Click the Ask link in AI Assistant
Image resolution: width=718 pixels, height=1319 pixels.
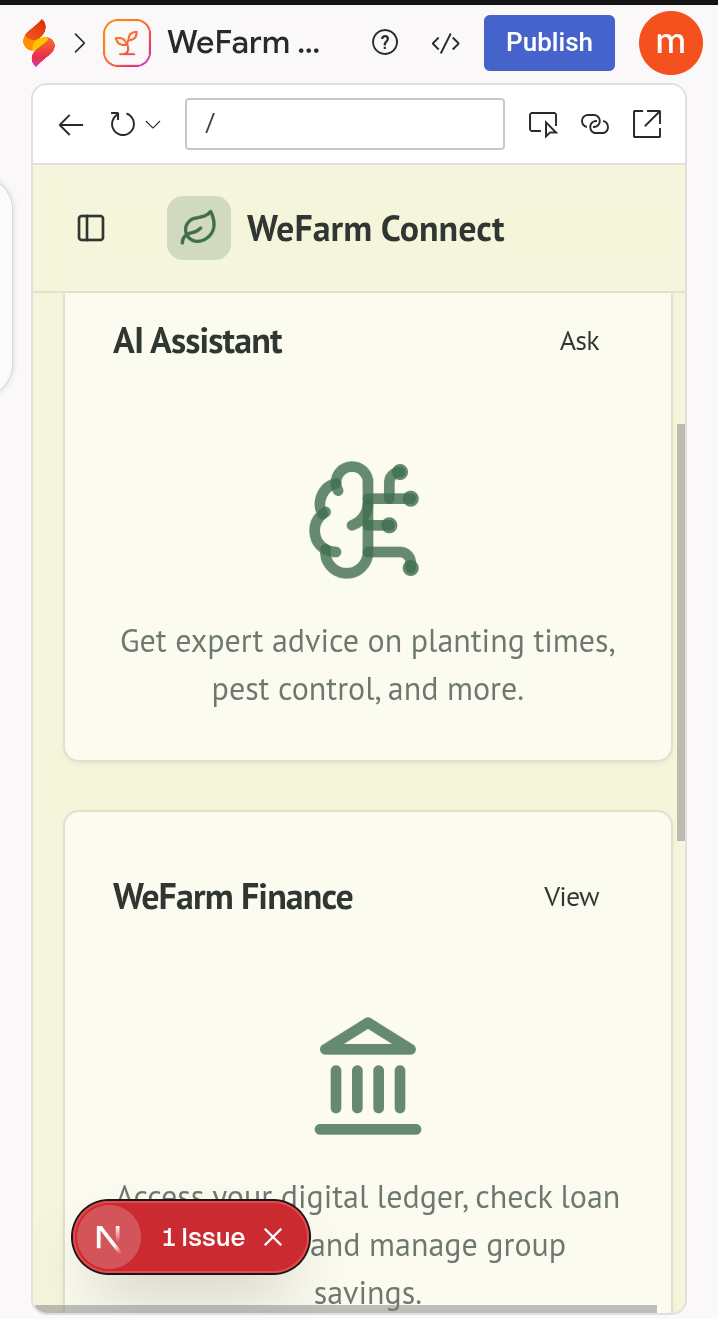580,342
